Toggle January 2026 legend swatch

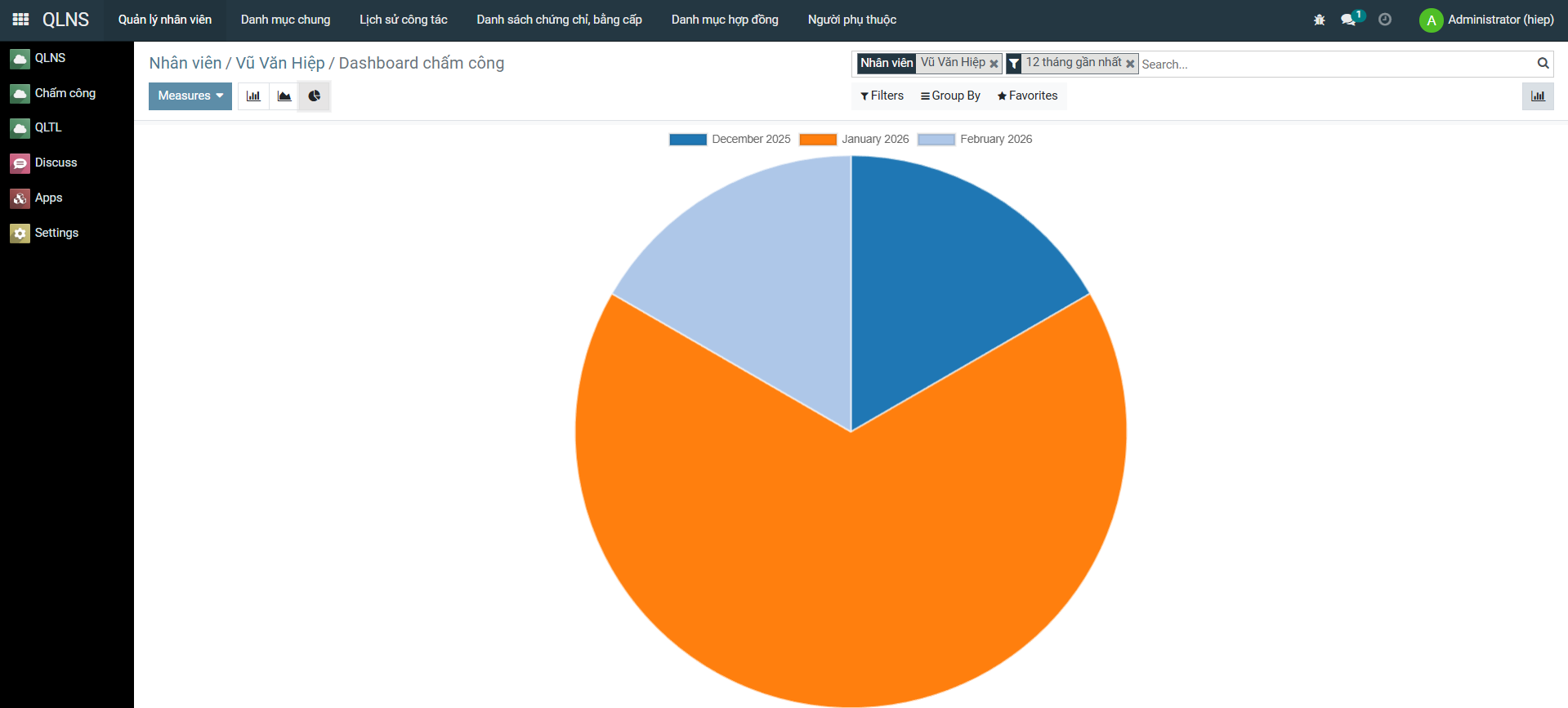818,140
